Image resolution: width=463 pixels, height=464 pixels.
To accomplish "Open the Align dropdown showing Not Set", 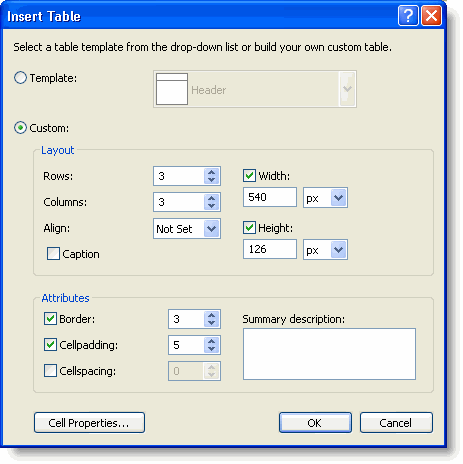I will point(187,229).
